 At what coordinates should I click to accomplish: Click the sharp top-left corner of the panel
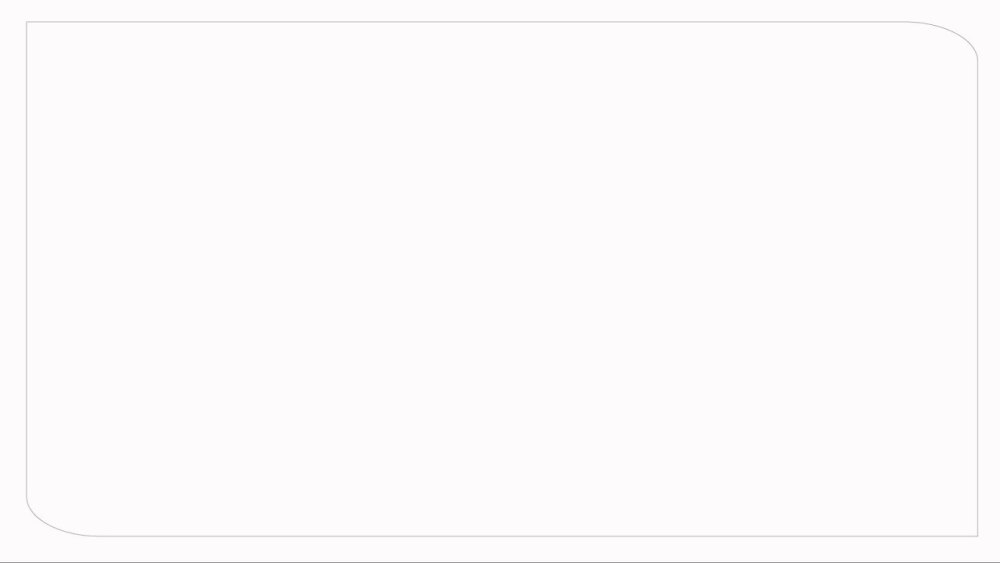pyautogui.click(x=27, y=22)
